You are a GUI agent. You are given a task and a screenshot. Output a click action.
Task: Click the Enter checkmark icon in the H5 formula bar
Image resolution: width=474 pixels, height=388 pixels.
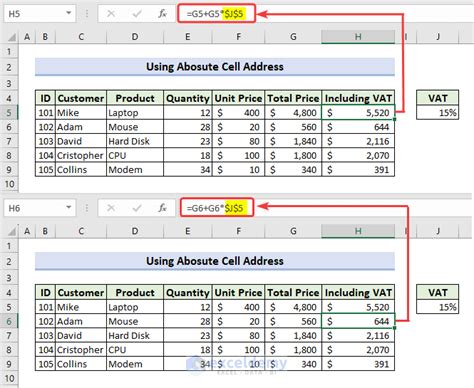click(137, 14)
